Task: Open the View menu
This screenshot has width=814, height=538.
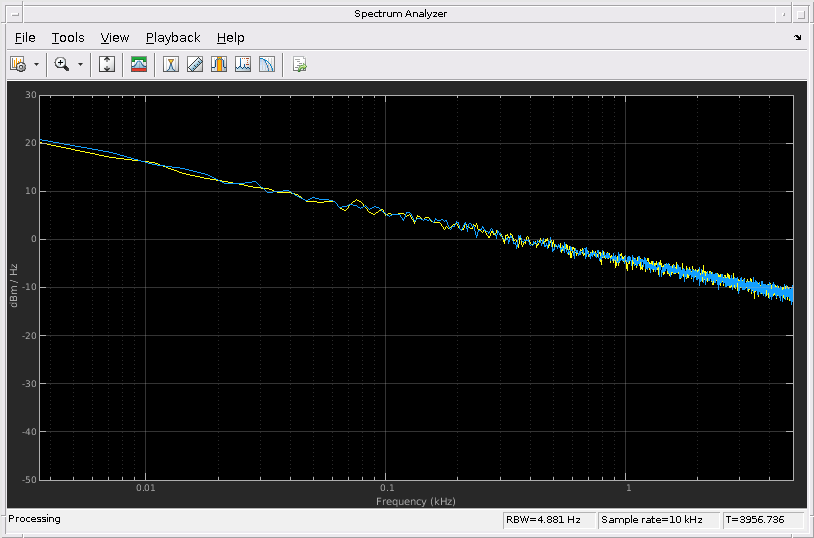Action: [115, 37]
